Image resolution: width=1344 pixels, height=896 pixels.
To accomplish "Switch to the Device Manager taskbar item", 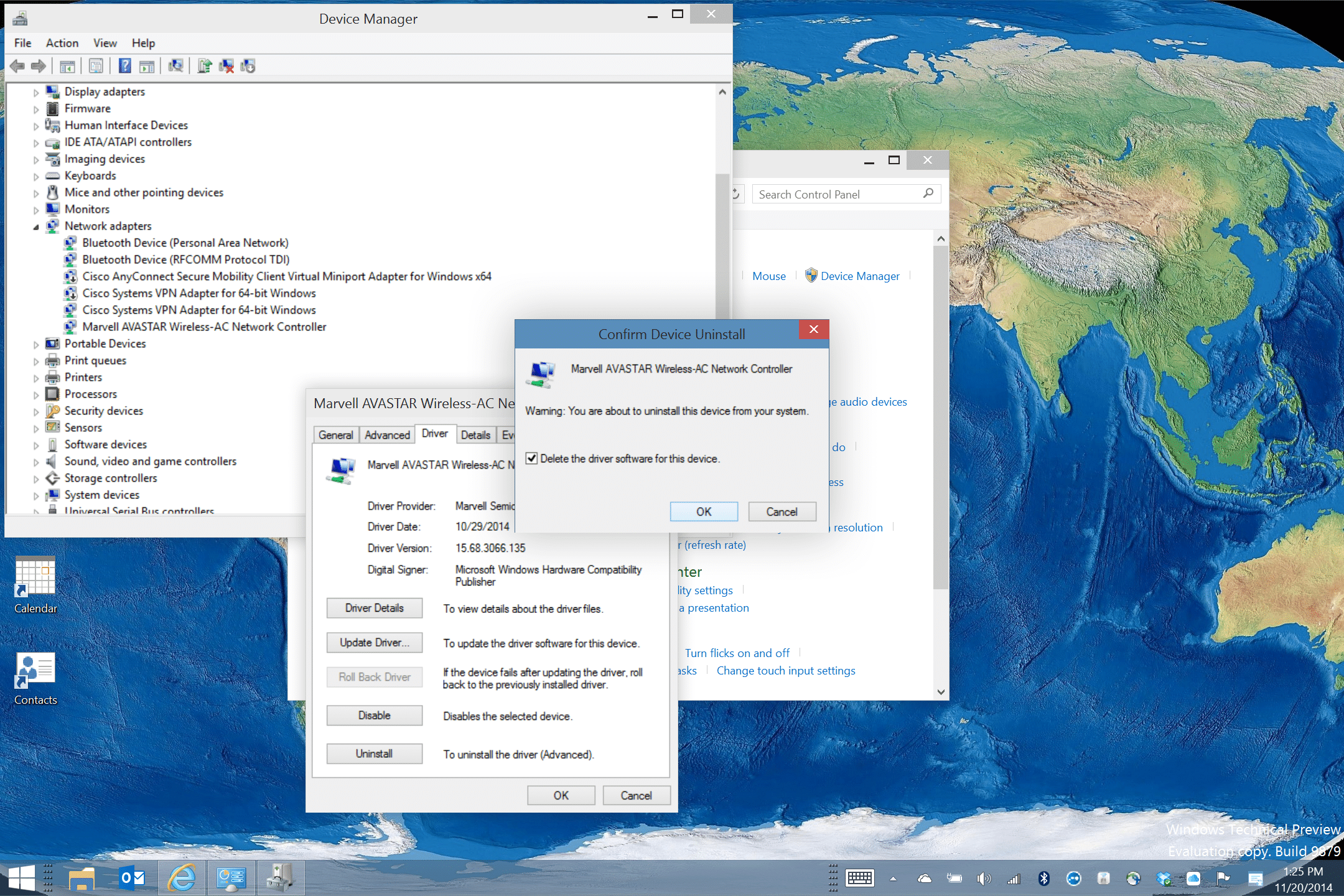I will (x=281, y=878).
